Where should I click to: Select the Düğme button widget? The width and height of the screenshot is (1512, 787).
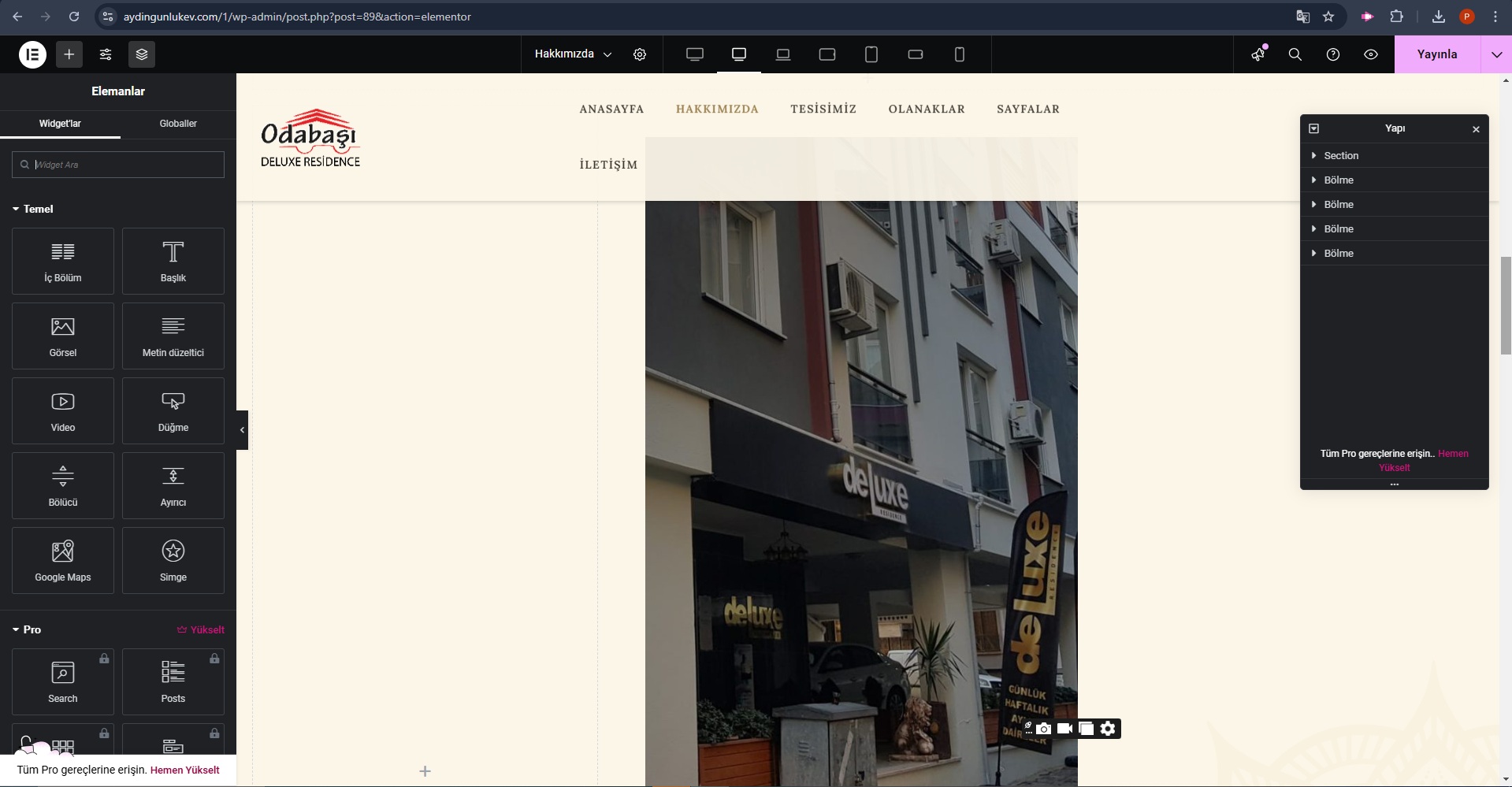[x=173, y=410]
